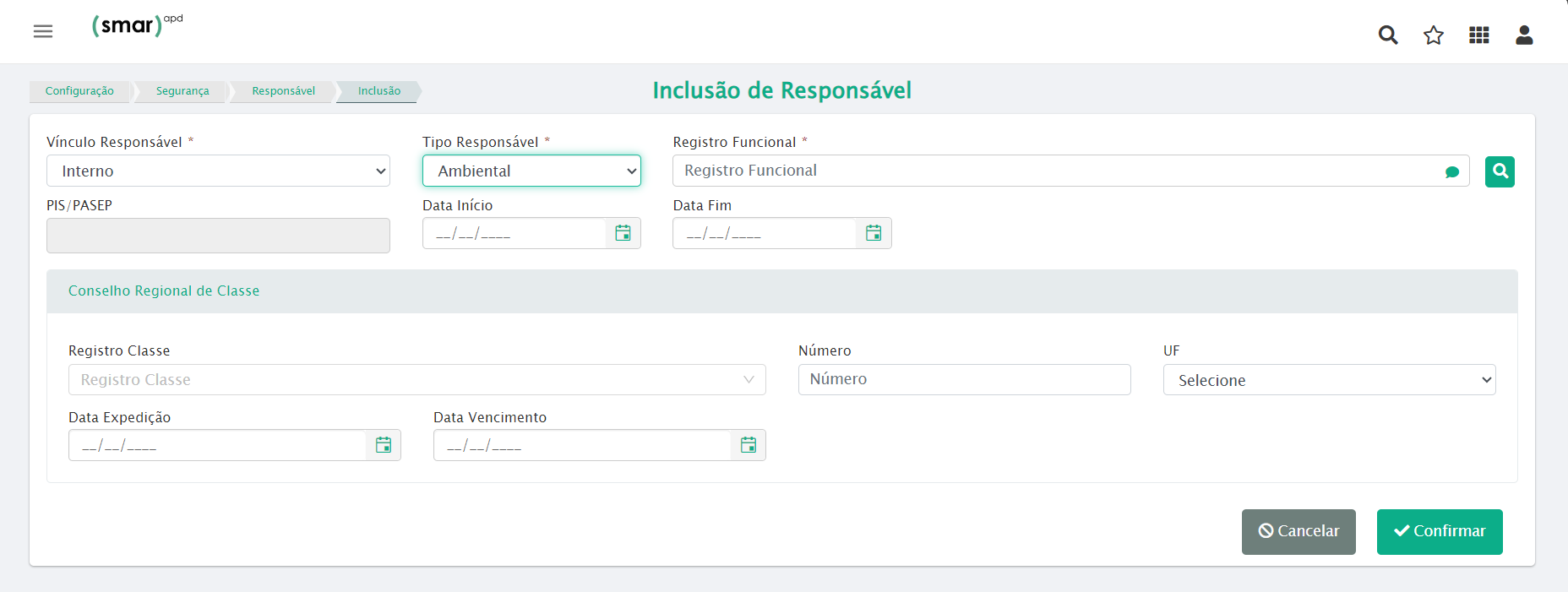Open the Data Fim calendar picker
The image size is (1568, 592).
pyautogui.click(x=874, y=233)
